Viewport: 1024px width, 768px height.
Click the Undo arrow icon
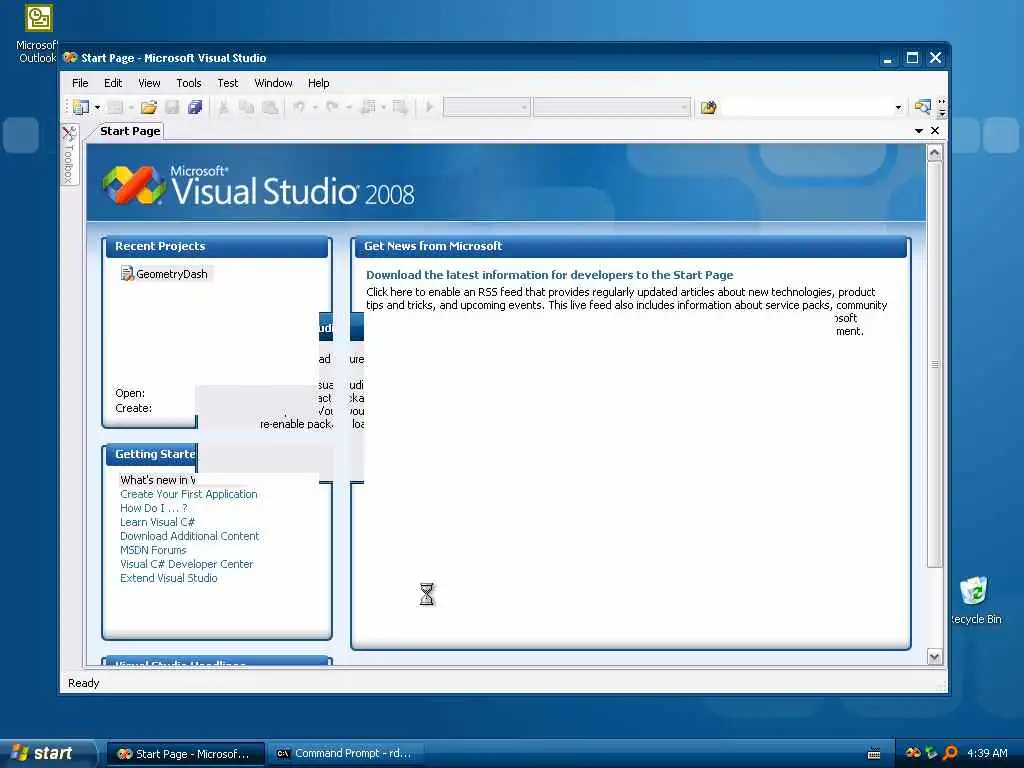[x=299, y=106]
